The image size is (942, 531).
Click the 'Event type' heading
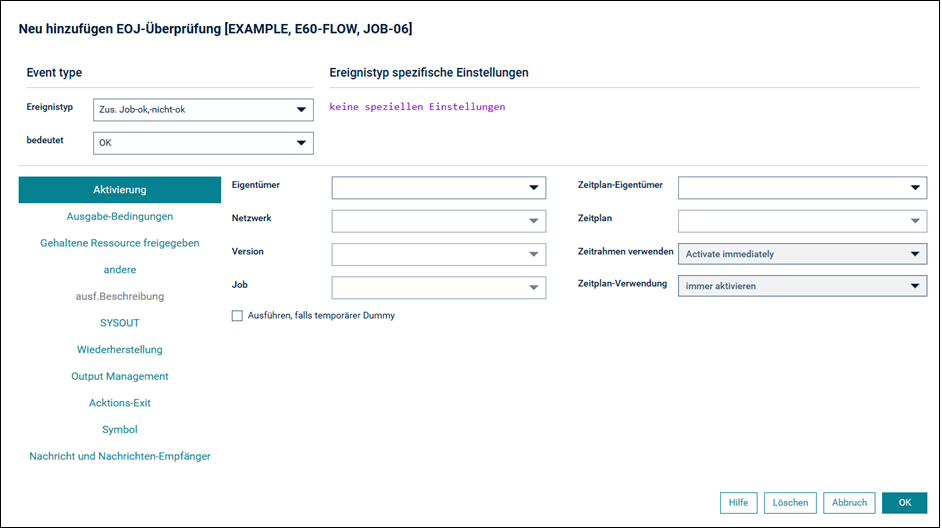point(54,73)
